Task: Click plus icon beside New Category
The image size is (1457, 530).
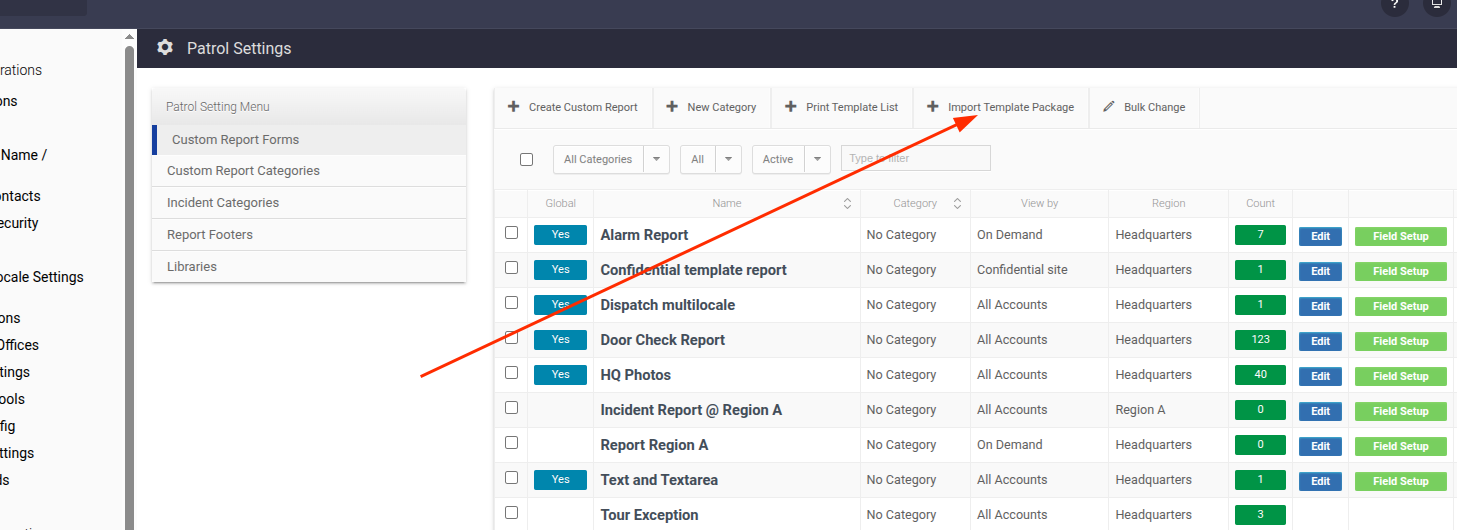Action: (672, 106)
